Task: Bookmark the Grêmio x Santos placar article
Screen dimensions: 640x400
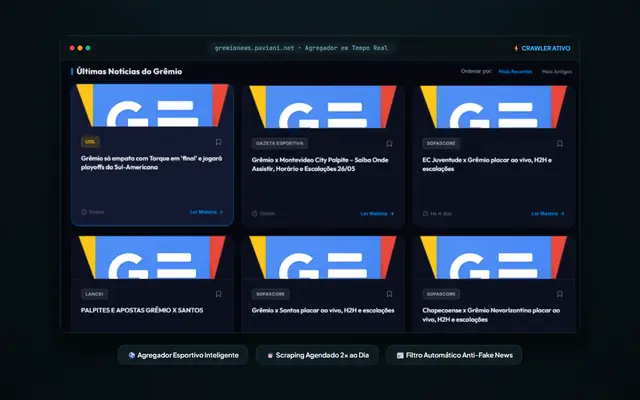Action: pos(389,294)
